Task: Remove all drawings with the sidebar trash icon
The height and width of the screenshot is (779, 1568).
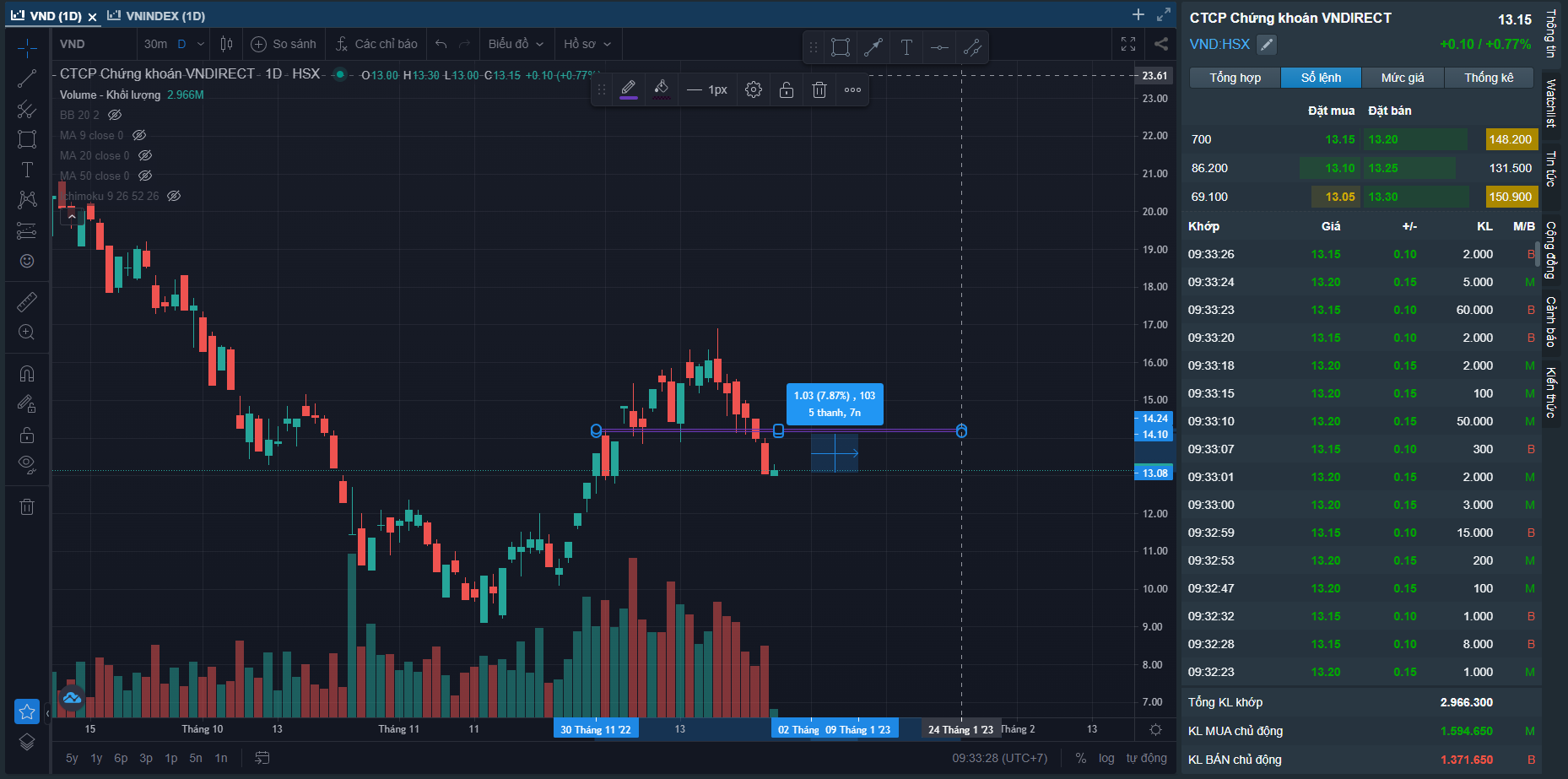Action: coord(27,506)
